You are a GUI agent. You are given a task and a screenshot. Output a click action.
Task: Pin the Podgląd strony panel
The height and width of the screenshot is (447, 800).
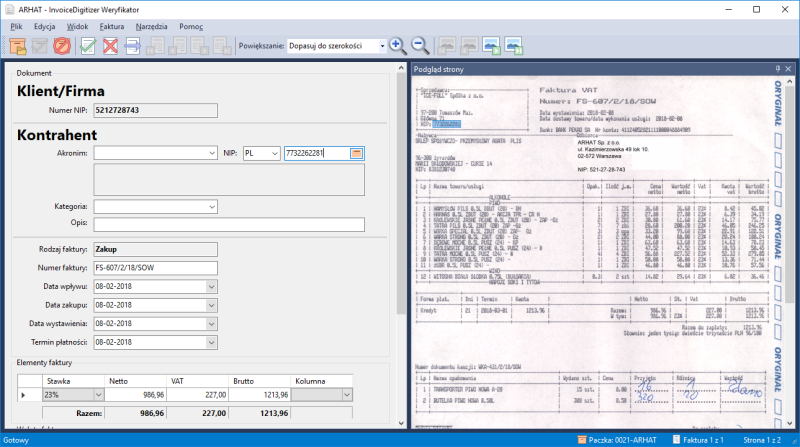(x=778, y=69)
